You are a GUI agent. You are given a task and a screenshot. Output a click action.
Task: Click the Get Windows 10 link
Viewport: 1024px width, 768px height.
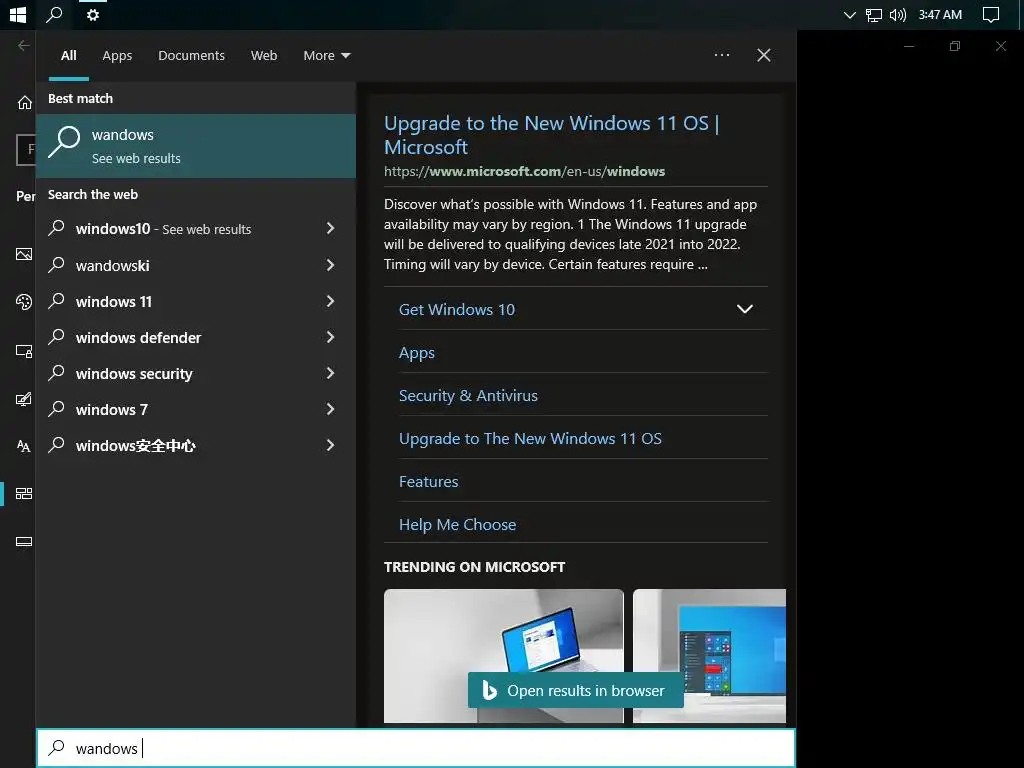pyautogui.click(x=456, y=309)
